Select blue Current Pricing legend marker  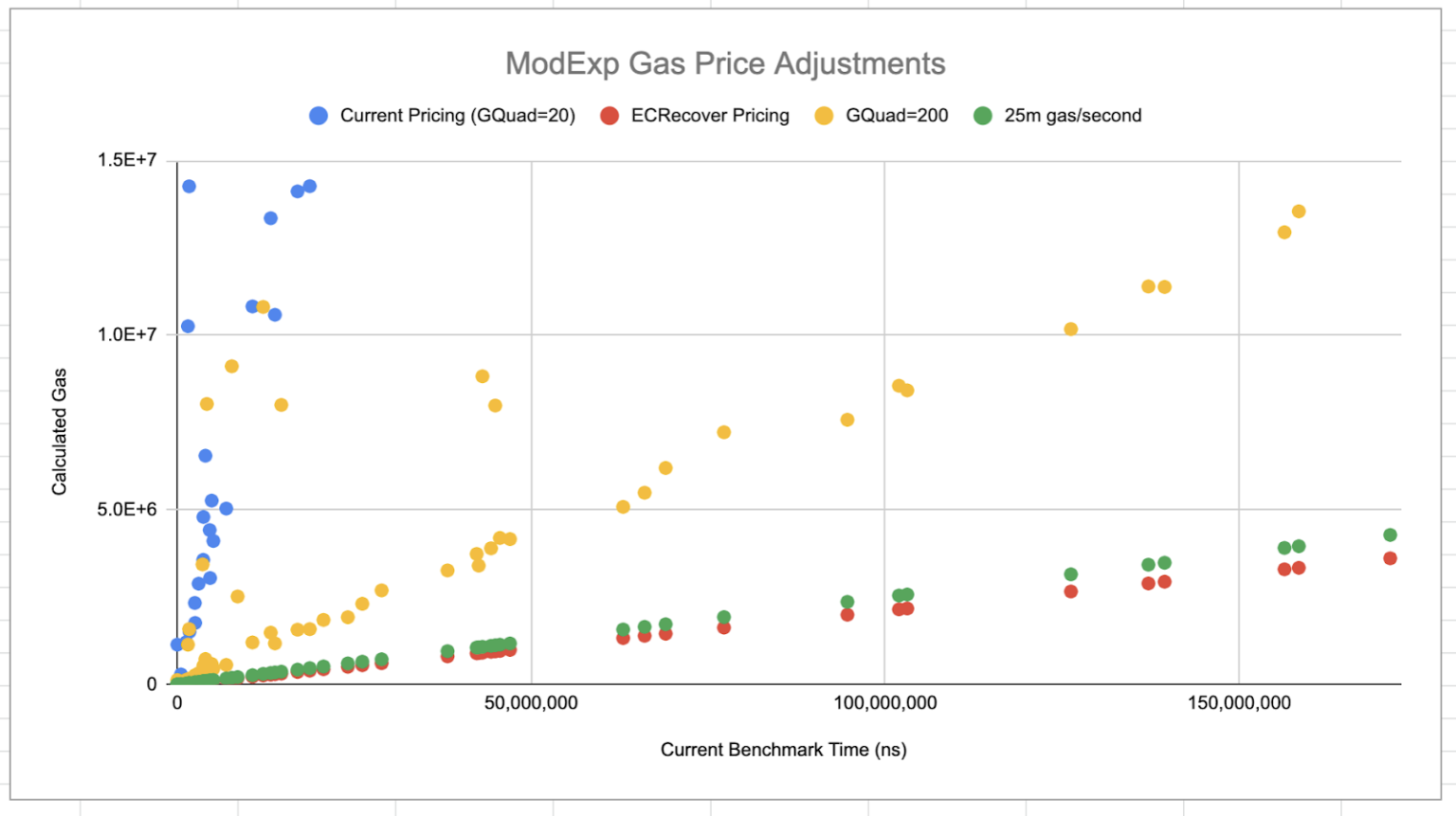318,116
